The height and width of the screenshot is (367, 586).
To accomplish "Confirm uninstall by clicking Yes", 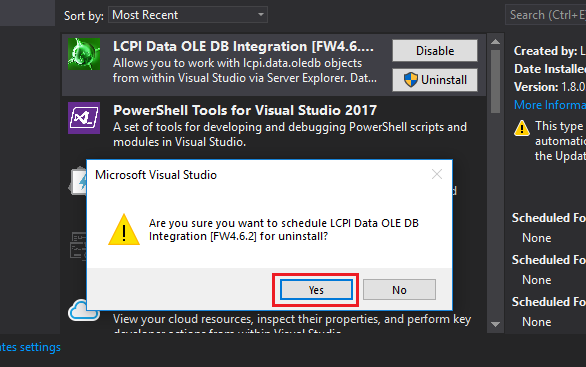I will [x=316, y=290].
